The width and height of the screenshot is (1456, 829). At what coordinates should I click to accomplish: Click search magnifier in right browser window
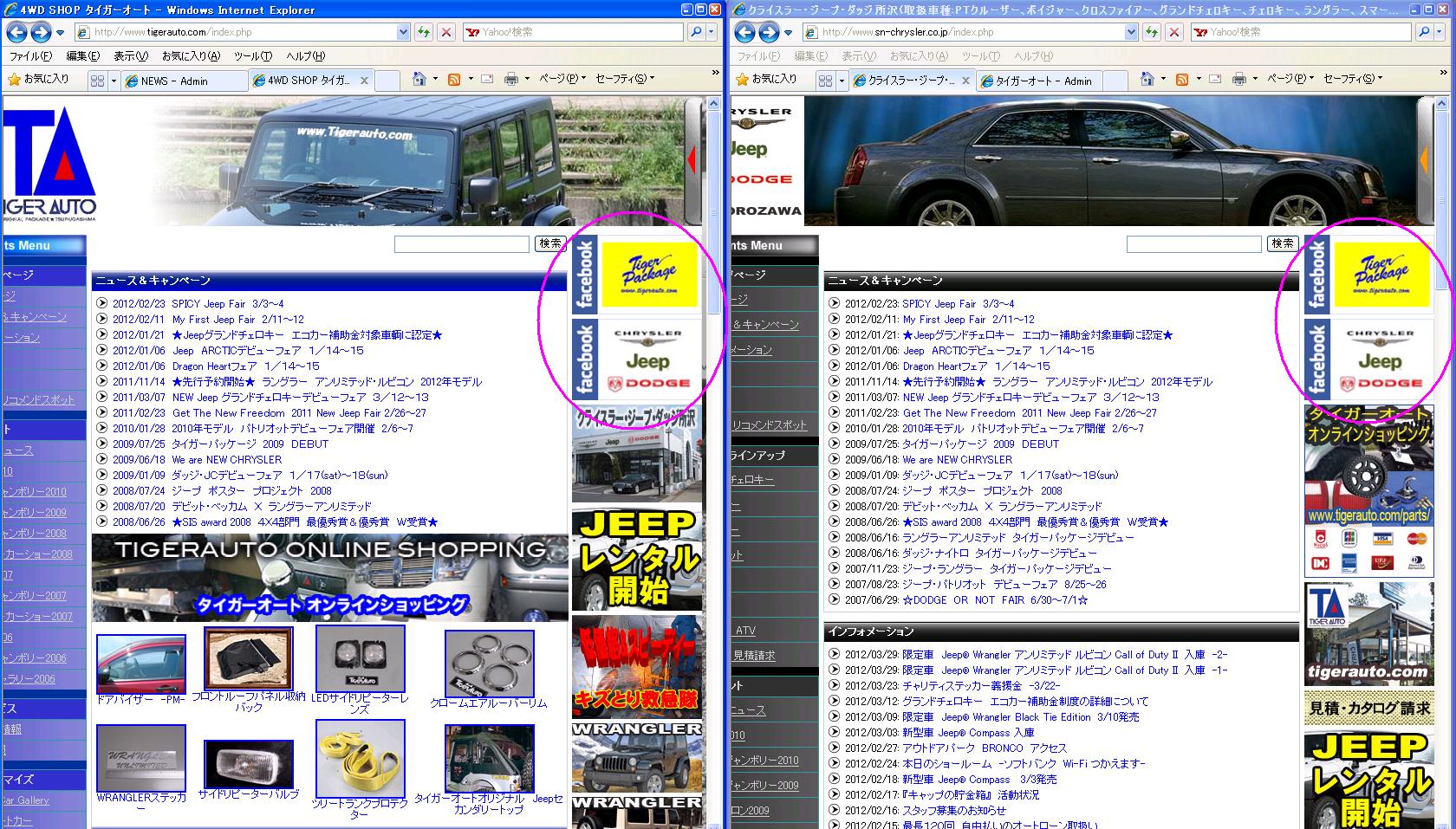(1423, 32)
